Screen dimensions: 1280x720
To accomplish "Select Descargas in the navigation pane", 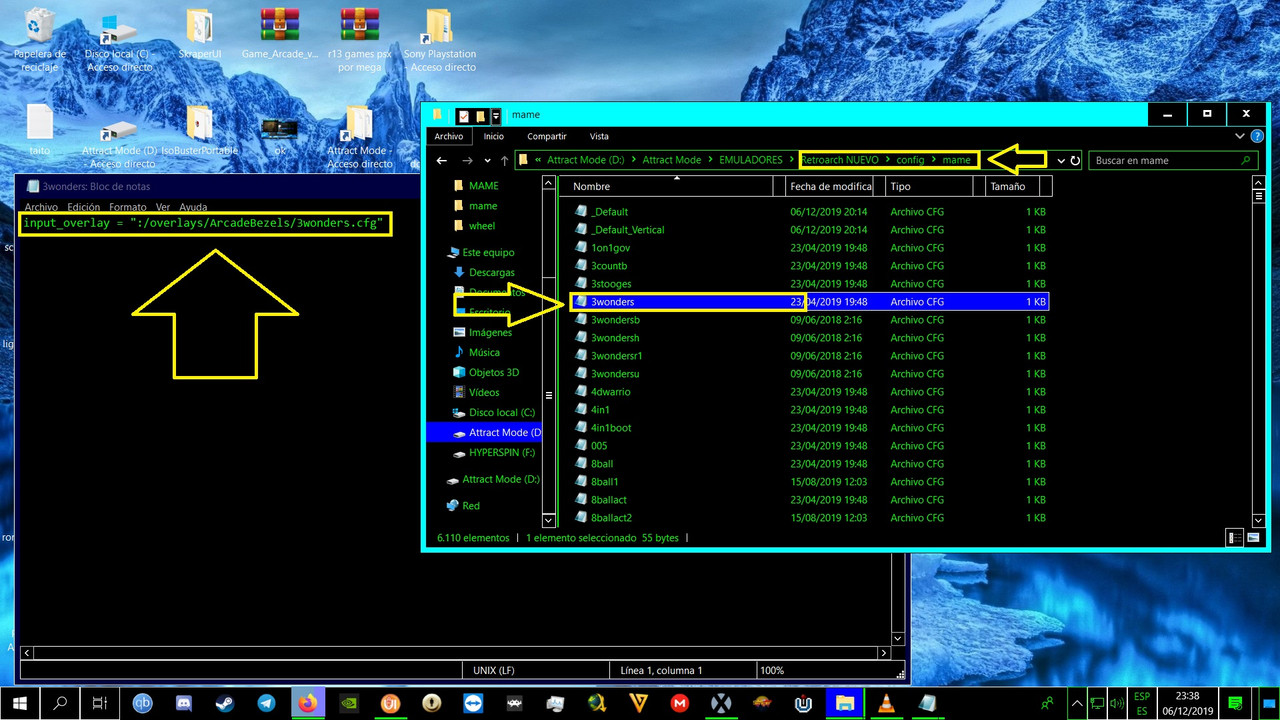I will pyautogui.click(x=491, y=272).
